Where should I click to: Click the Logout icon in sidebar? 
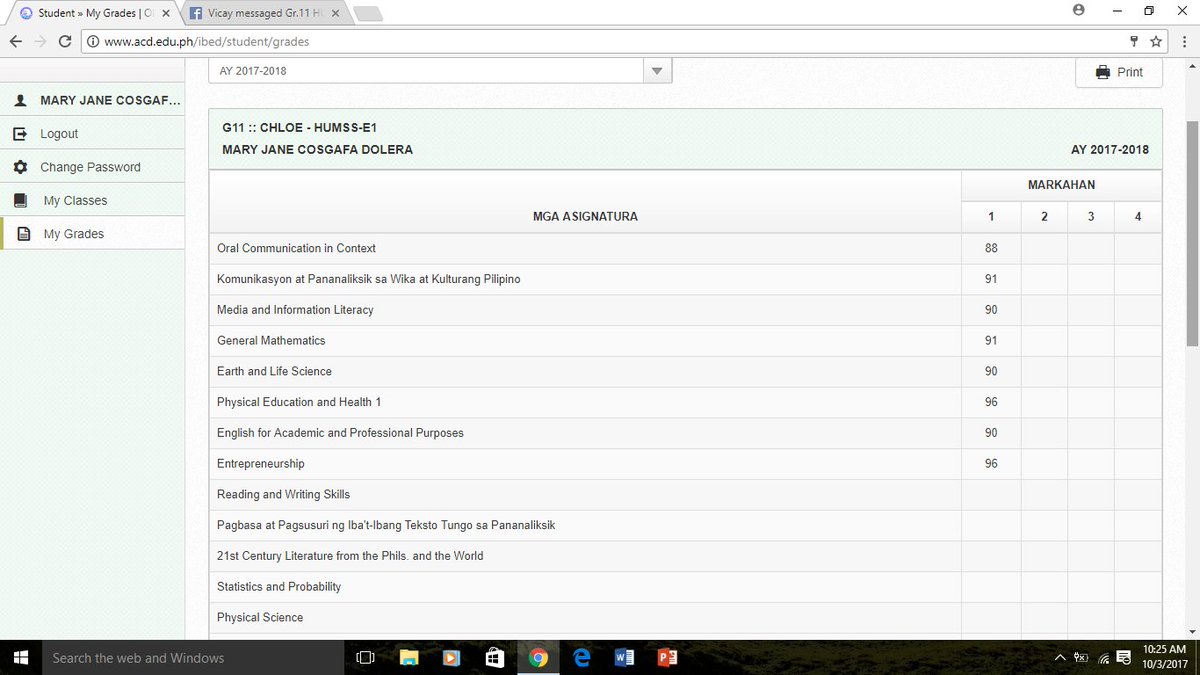pyautogui.click(x=20, y=133)
